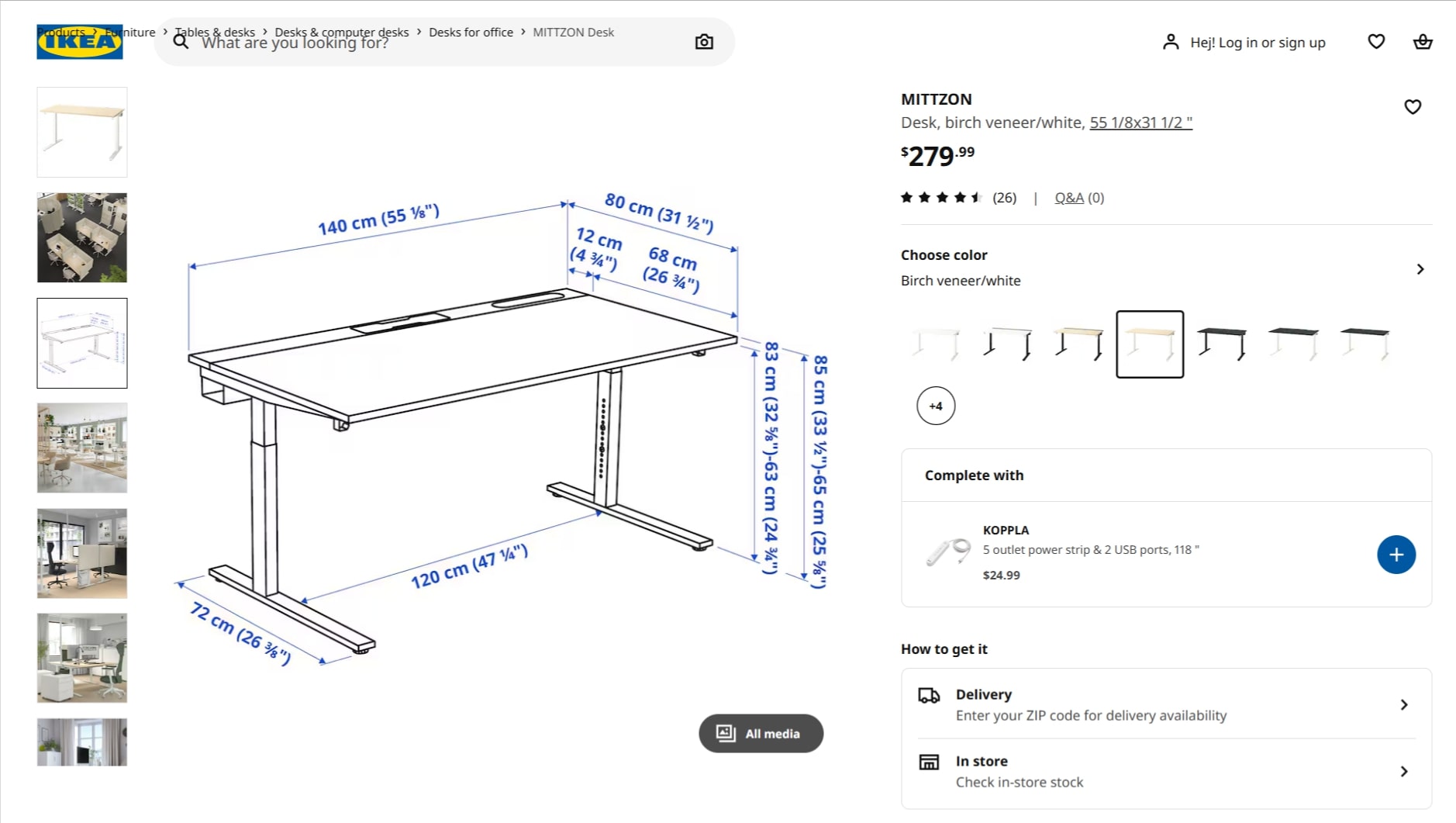The image size is (1456, 823).
Task: Click the Complete with heading
Action: 974,475
